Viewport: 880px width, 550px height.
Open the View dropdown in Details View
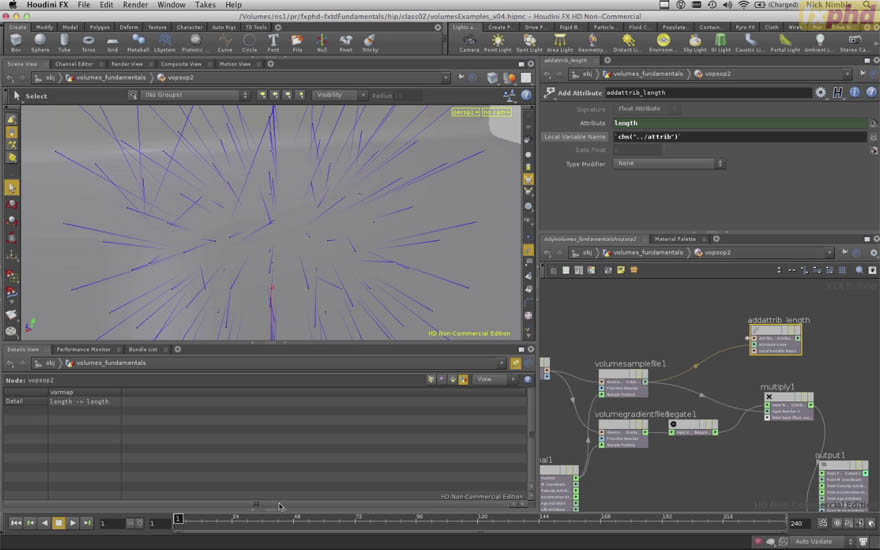(494, 380)
